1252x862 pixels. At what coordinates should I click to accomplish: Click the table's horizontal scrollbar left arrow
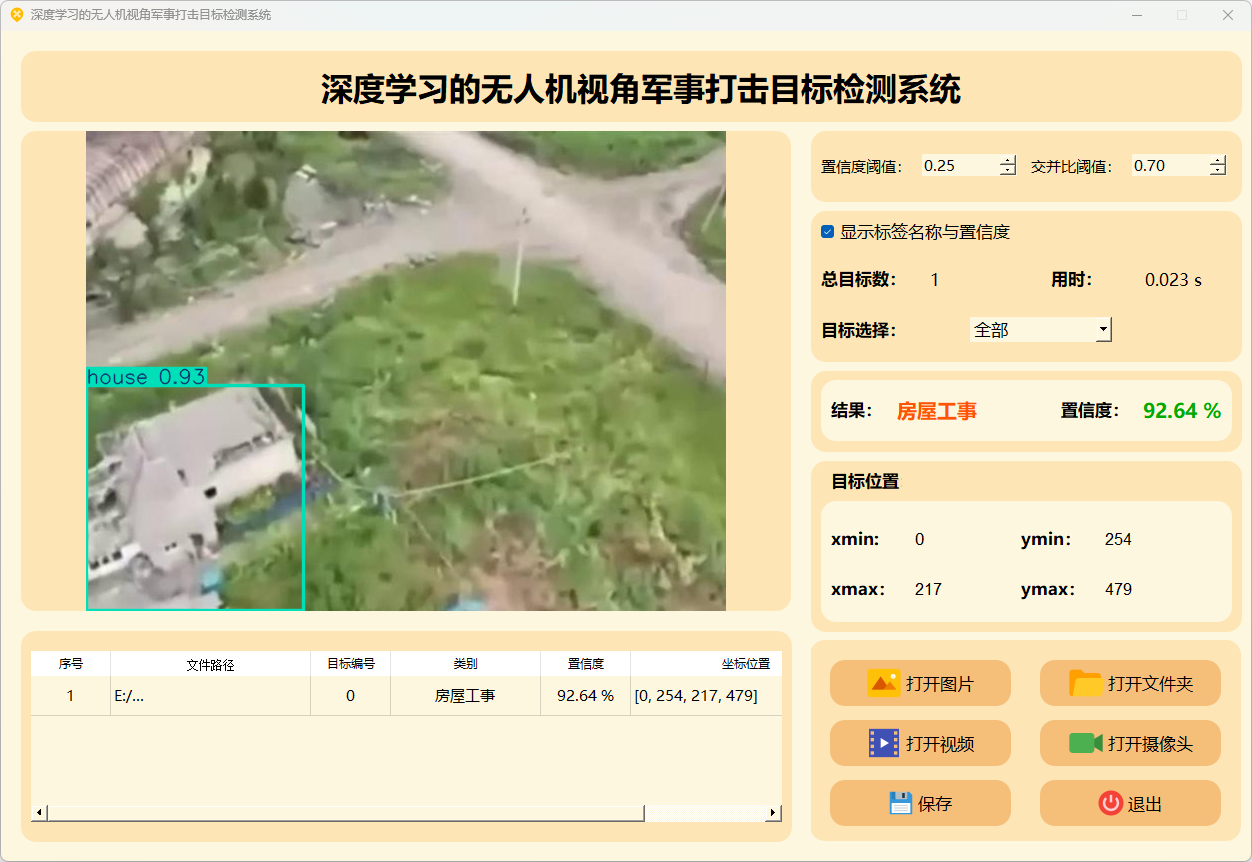click(40, 813)
